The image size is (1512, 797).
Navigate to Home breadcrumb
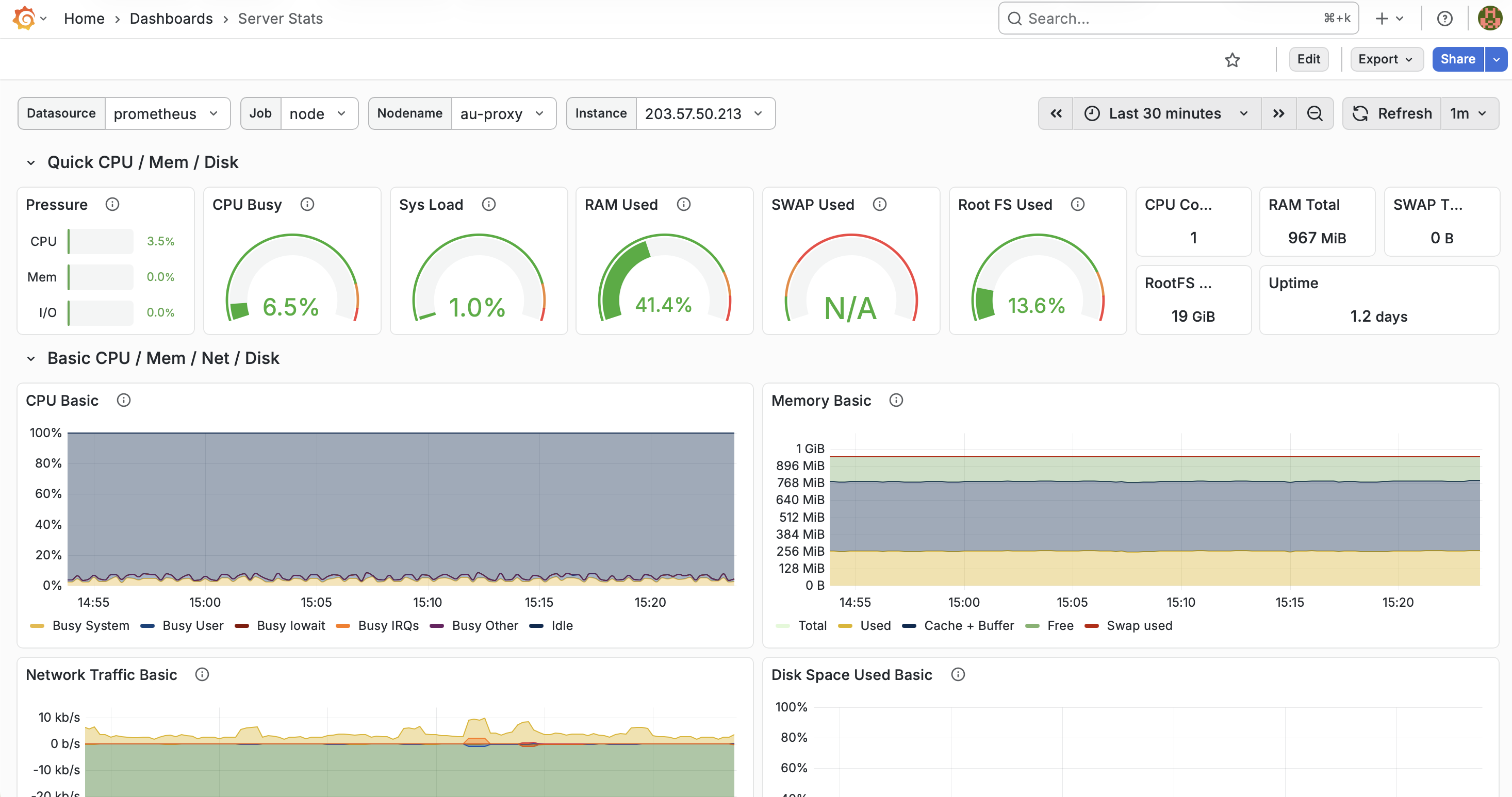(x=84, y=19)
